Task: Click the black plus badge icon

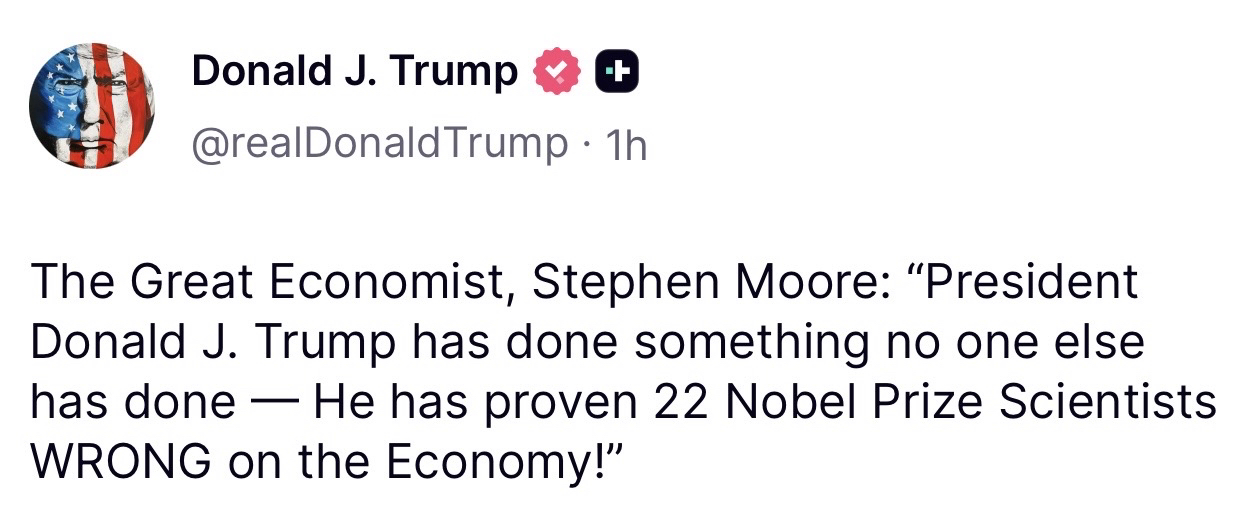Action: pos(617,72)
